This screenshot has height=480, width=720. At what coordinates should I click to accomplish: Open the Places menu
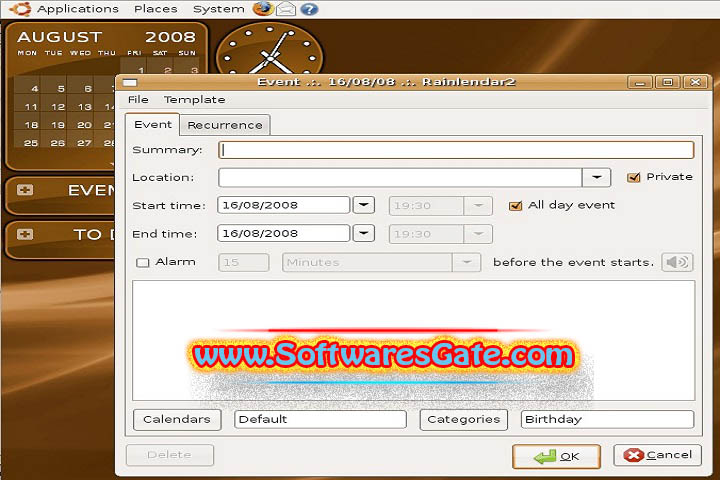(156, 9)
